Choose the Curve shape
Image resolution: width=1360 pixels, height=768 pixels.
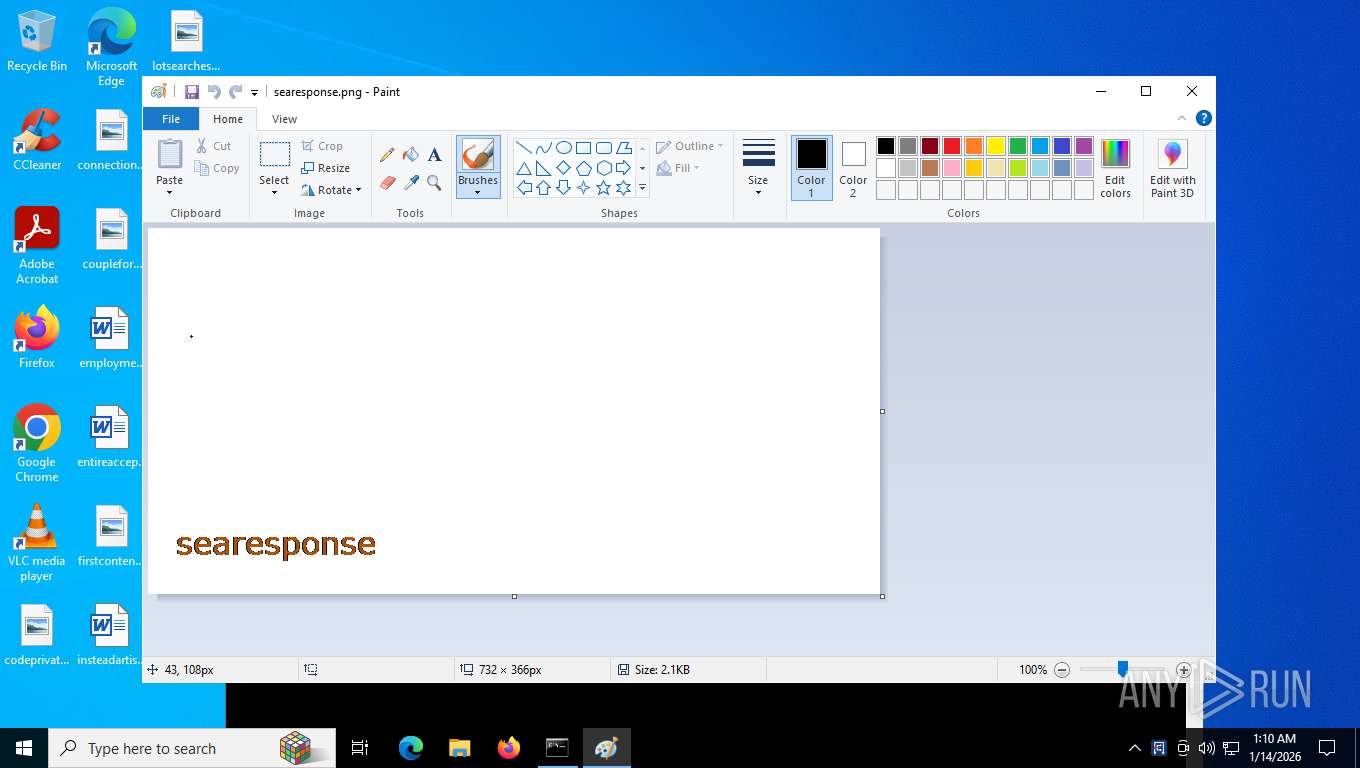click(544, 147)
